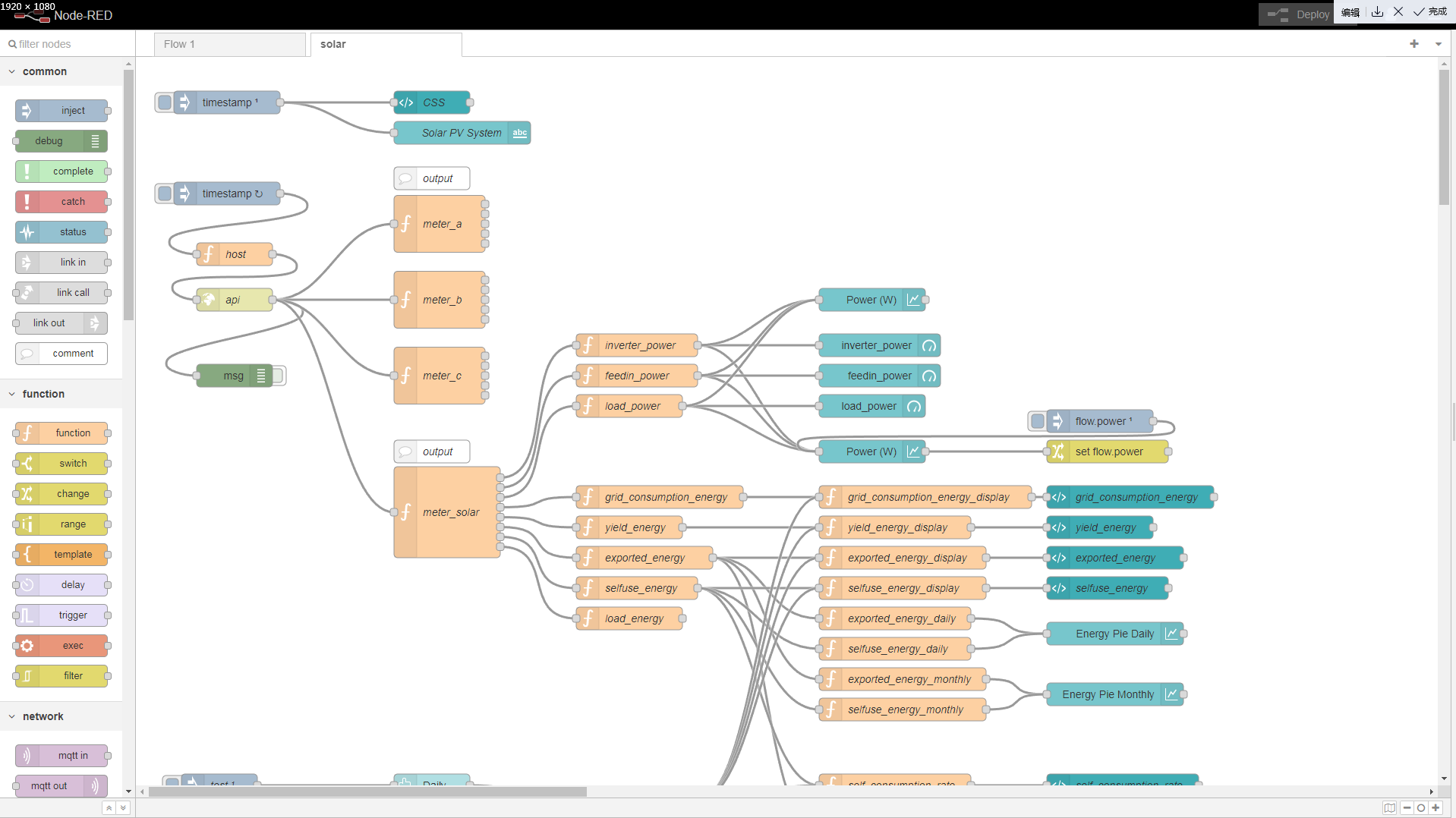Image resolution: width=1456 pixels, height=818 pixels.
Task: Select the range palette node
Action: coord(61,524)
